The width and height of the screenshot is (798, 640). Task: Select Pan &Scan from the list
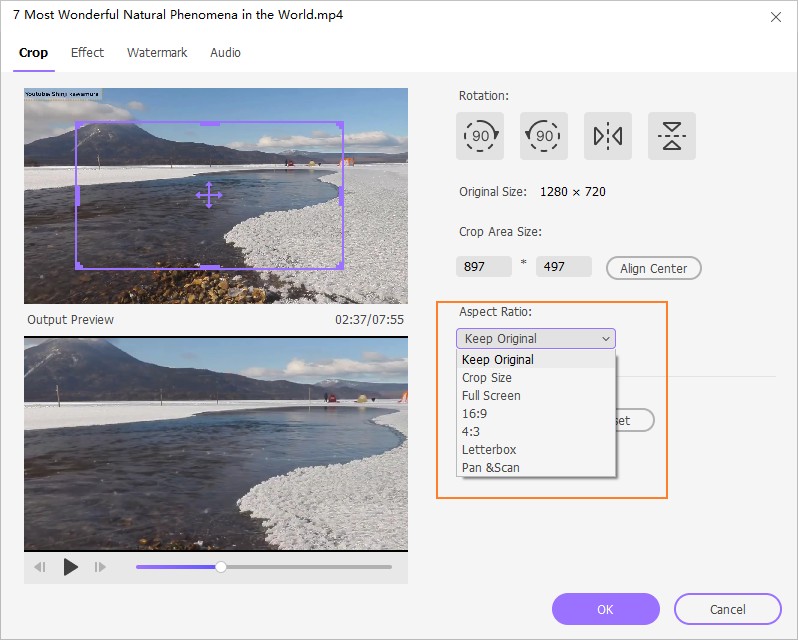tap(491, 468)
